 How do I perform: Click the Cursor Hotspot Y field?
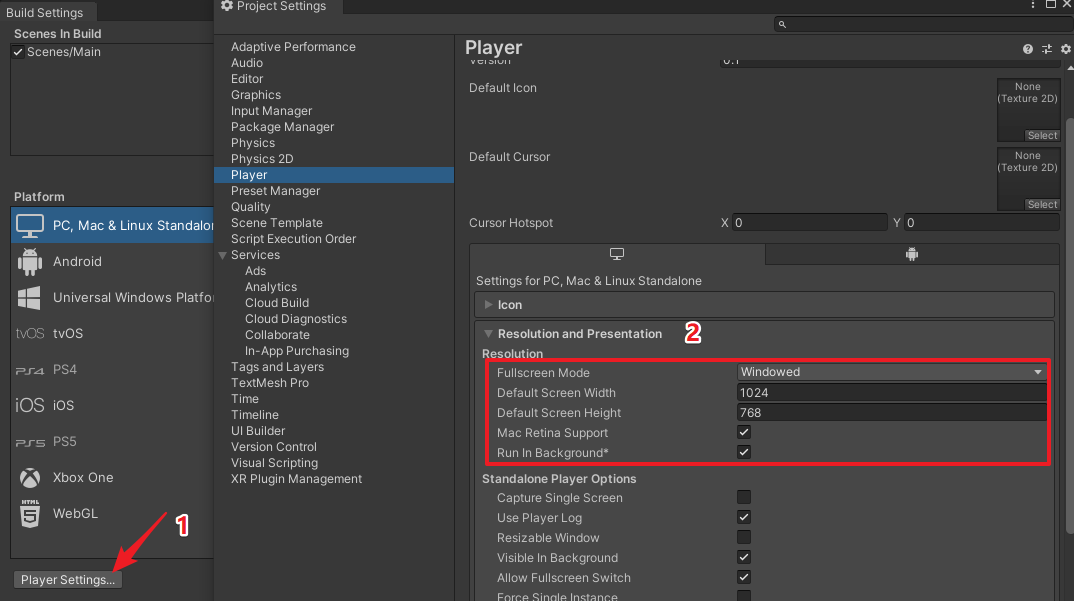982,223
